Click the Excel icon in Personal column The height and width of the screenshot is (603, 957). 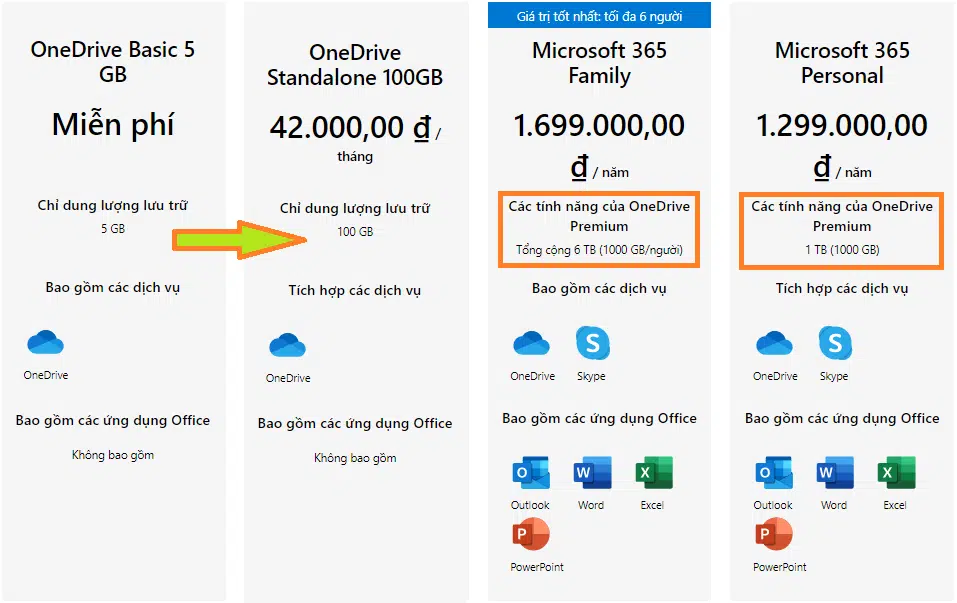coord(895,472)
